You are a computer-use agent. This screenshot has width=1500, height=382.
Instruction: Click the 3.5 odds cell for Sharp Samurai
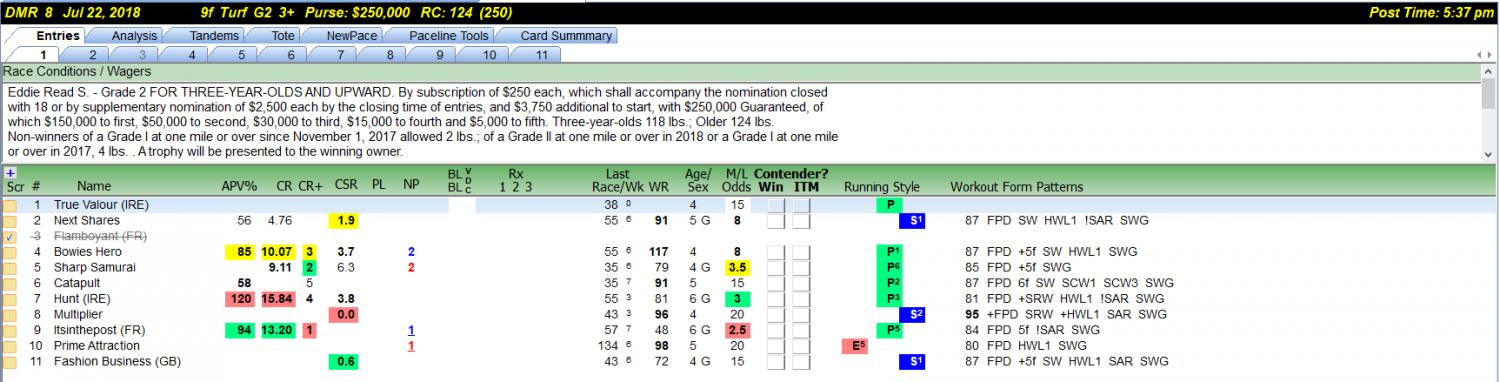[x=738, y=267]
